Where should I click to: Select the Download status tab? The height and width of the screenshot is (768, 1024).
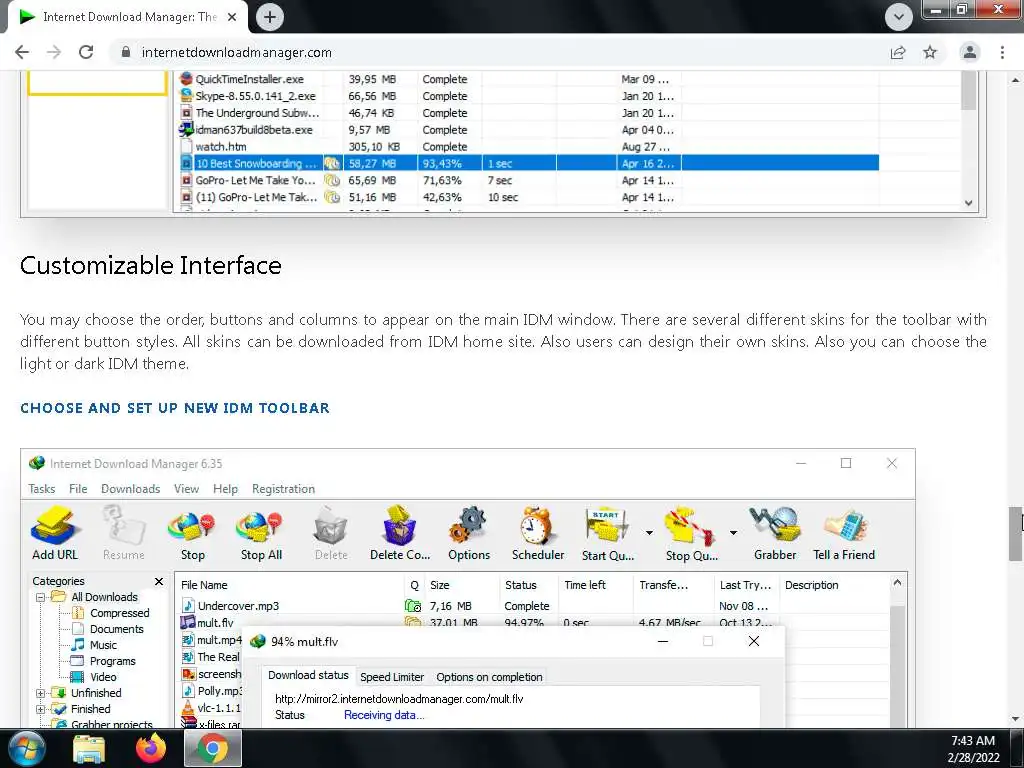(x=308, y=675)
